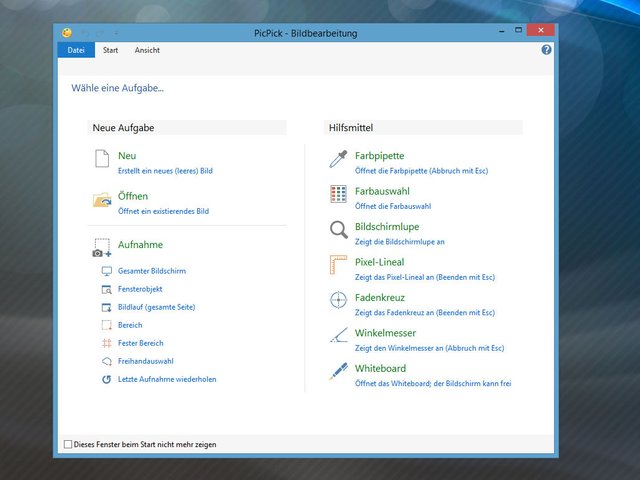The width and height of the screenshot is (640, 480).
Task: Click 'Zeigt die Bildschirmlupe an' text
Action: [x=400, y=242]
